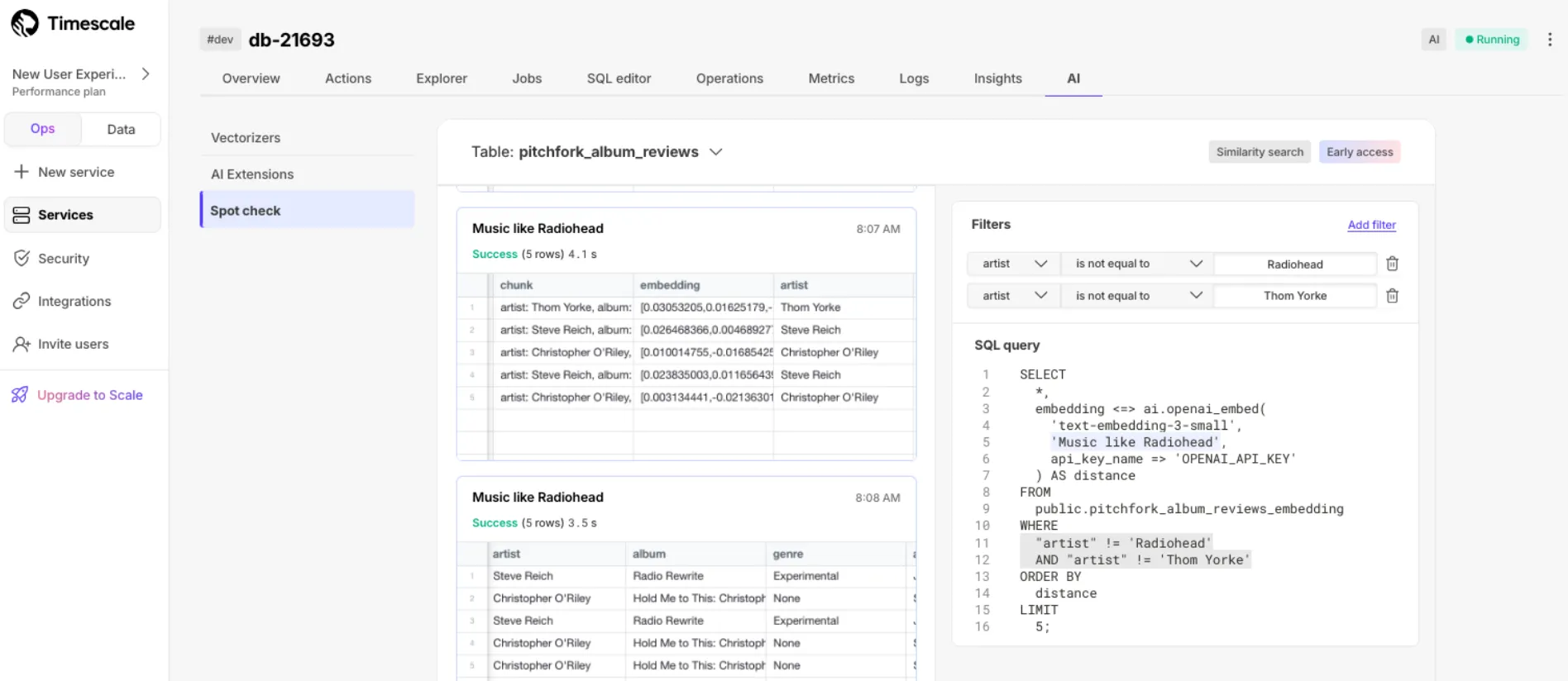Switch to the Explorer tab

(x=442, y=79)
